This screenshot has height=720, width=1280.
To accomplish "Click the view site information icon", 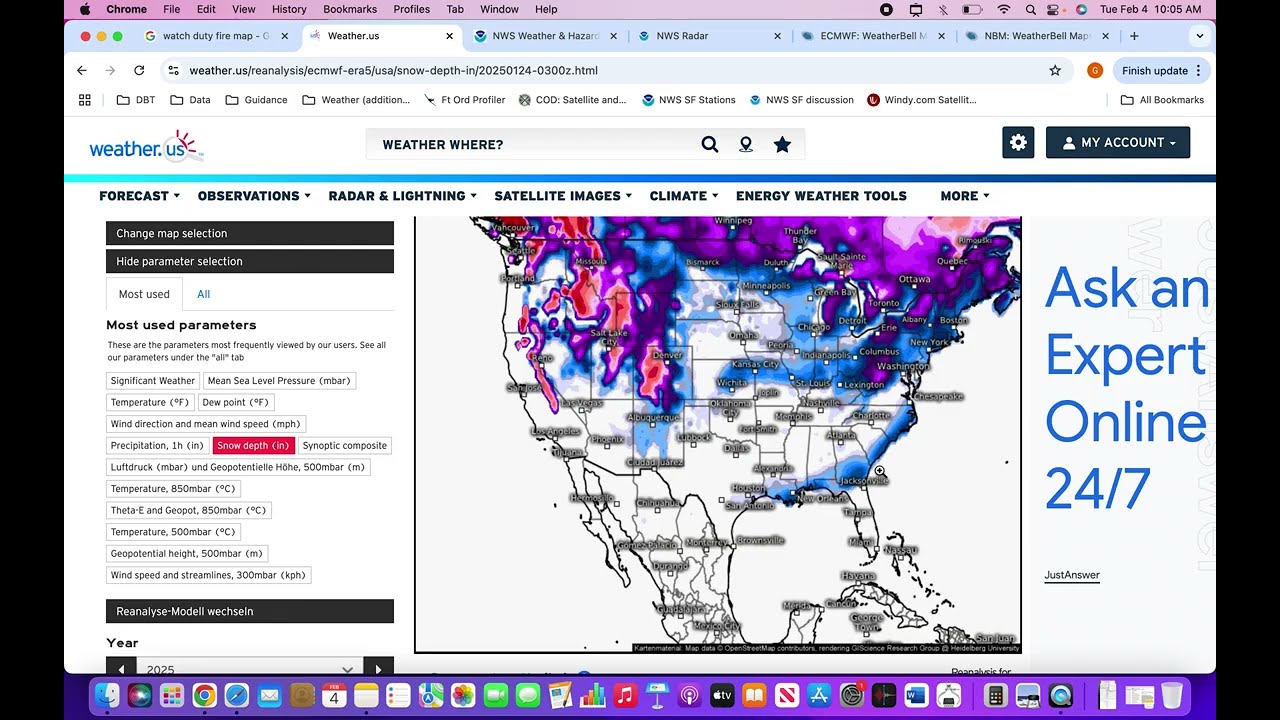I will click(173, 71).
